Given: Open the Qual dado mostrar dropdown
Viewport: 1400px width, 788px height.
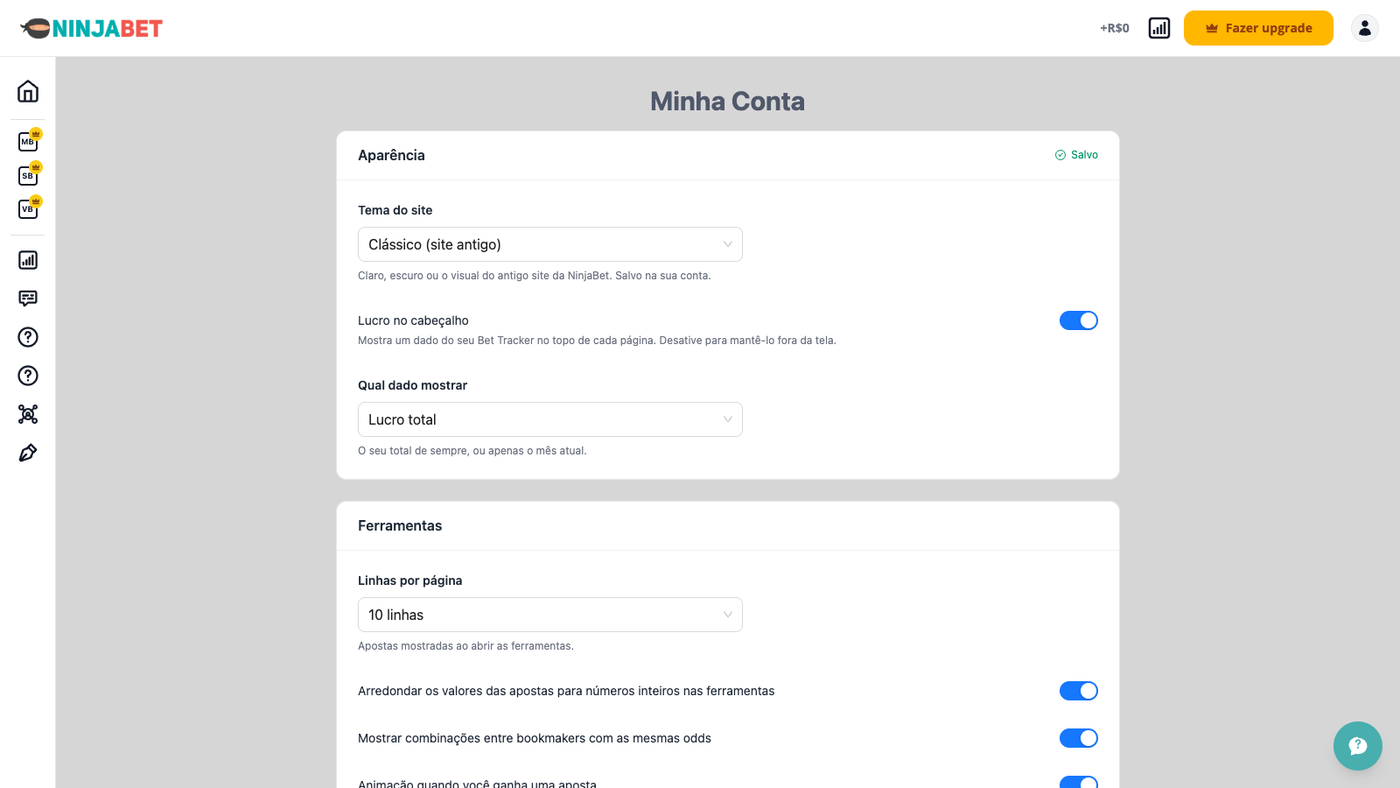Looking at the screenshot, I should (x=550, y=420).
